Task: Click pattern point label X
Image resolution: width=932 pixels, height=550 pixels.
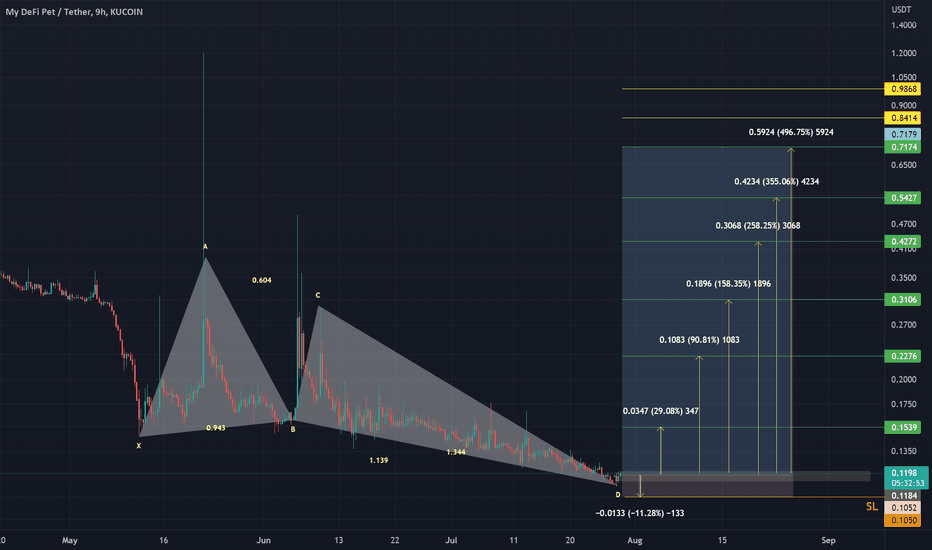Action: (x=138, y=446)
